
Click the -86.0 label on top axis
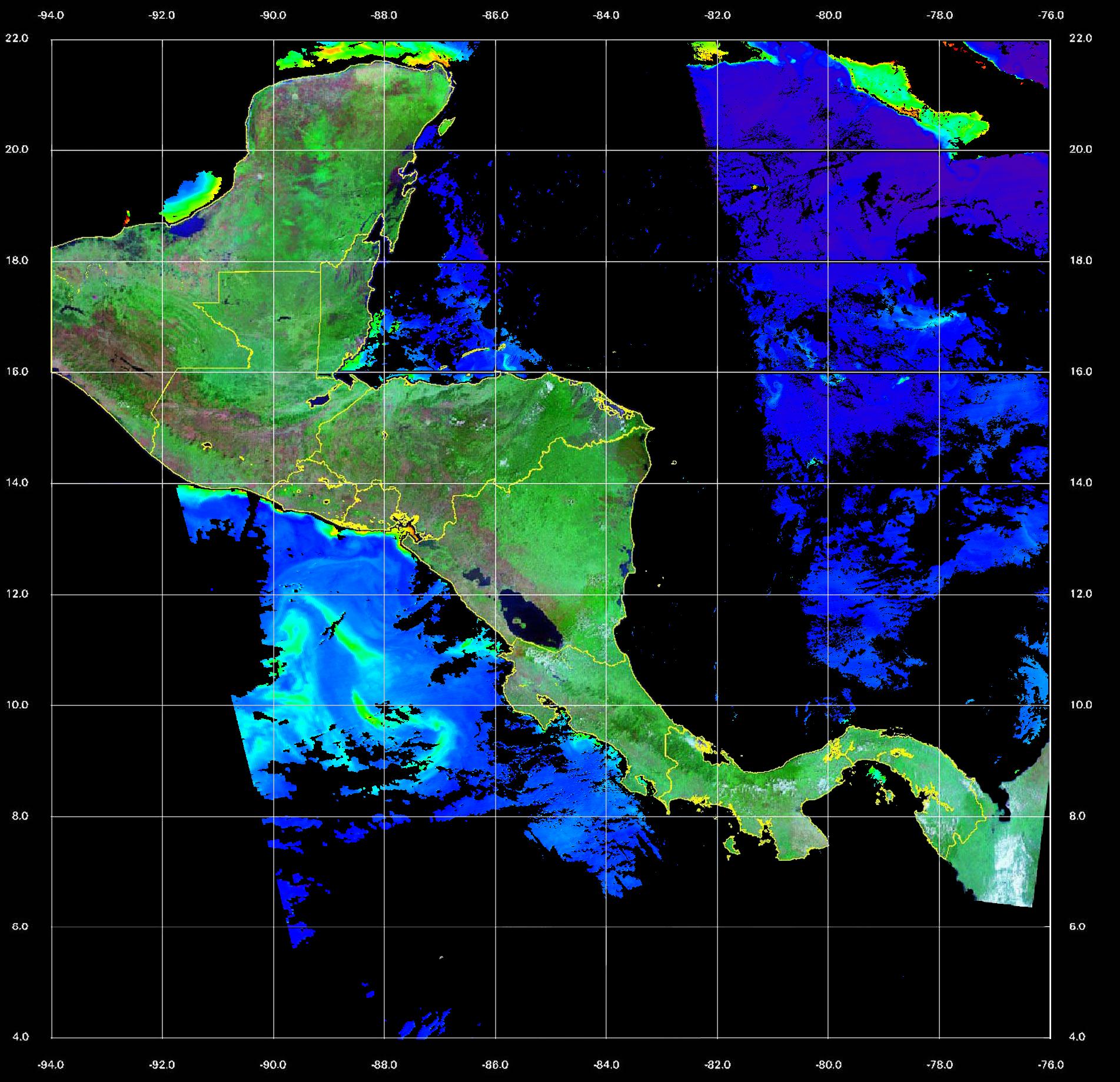click(x=495, y=16)
